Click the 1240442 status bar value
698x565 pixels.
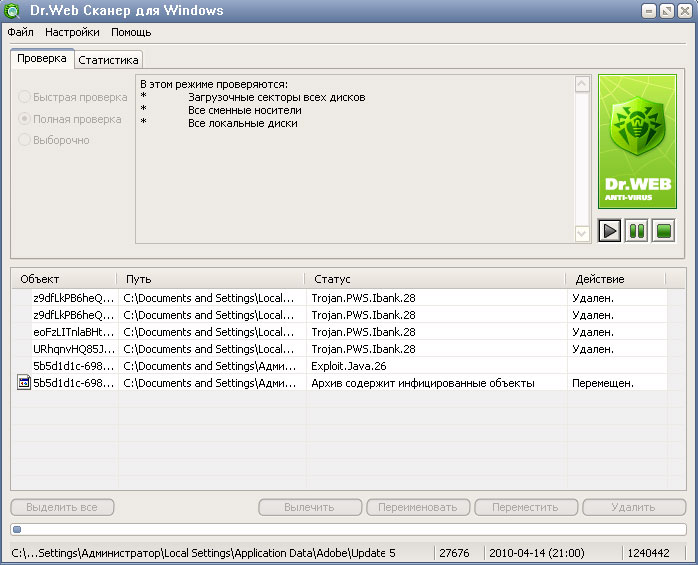pos(648,553)
